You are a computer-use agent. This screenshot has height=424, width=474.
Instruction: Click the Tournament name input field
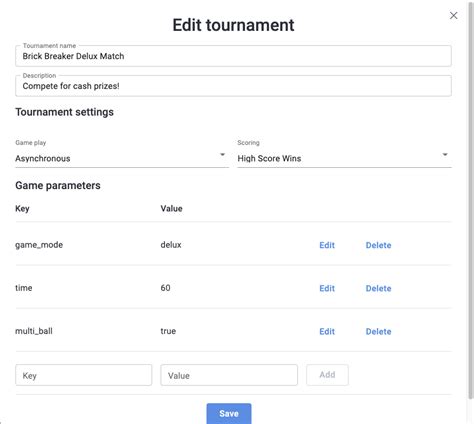point(233,56)
